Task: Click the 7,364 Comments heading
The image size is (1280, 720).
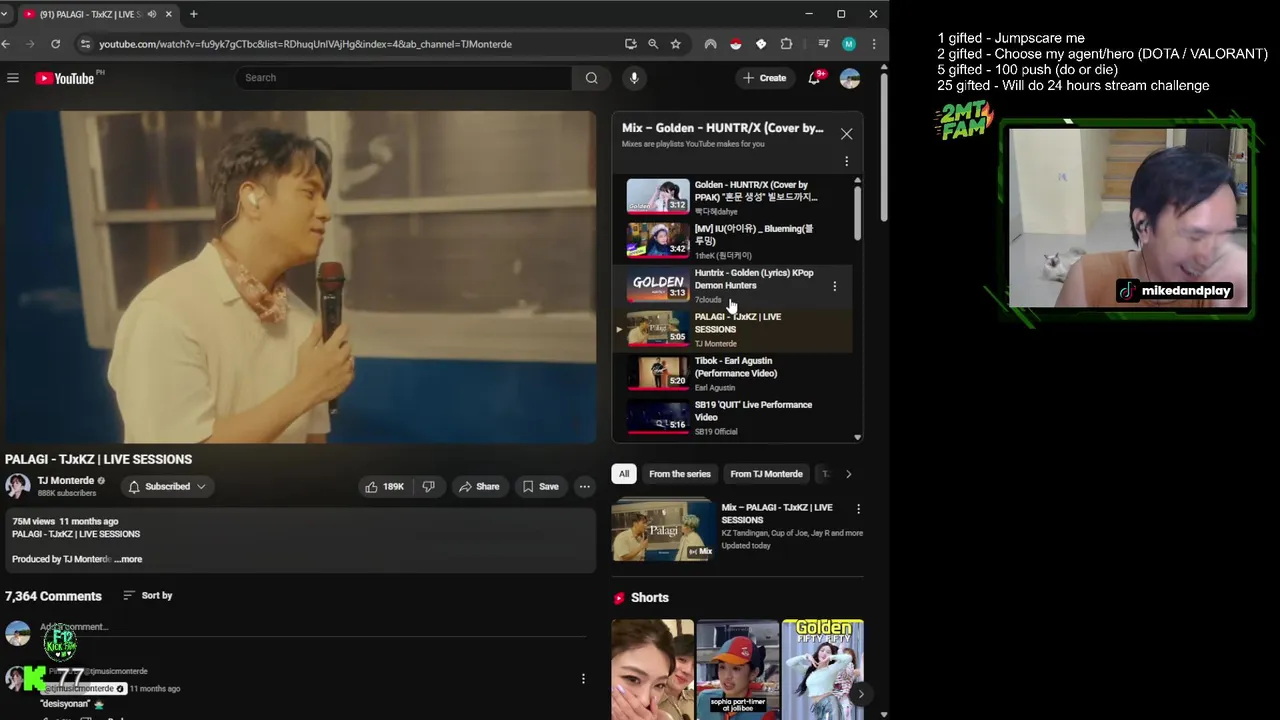Action: (x=53, y=596)
